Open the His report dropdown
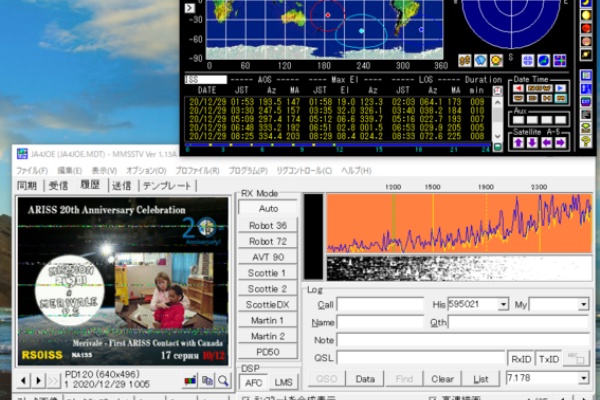 click(503, 305)
